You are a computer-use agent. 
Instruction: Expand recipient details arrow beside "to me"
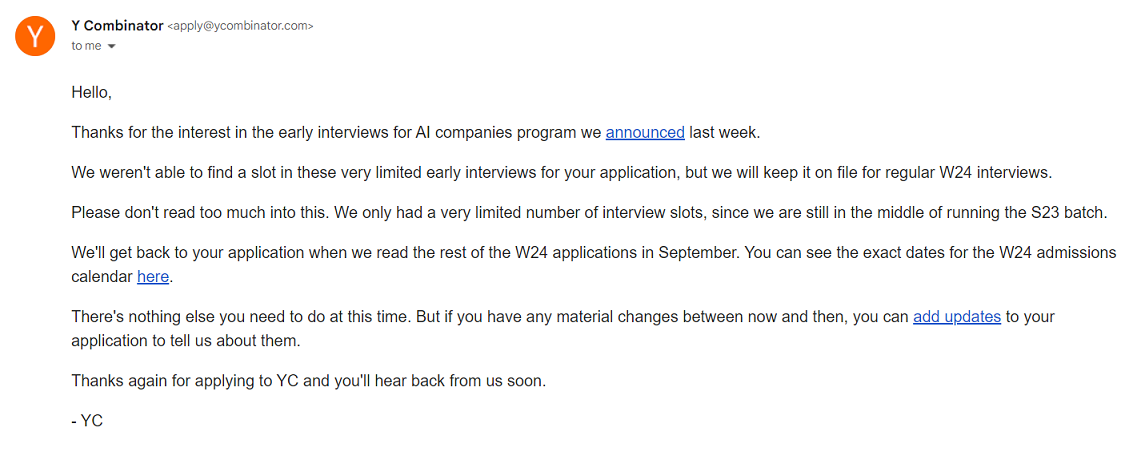pos(112,47)
